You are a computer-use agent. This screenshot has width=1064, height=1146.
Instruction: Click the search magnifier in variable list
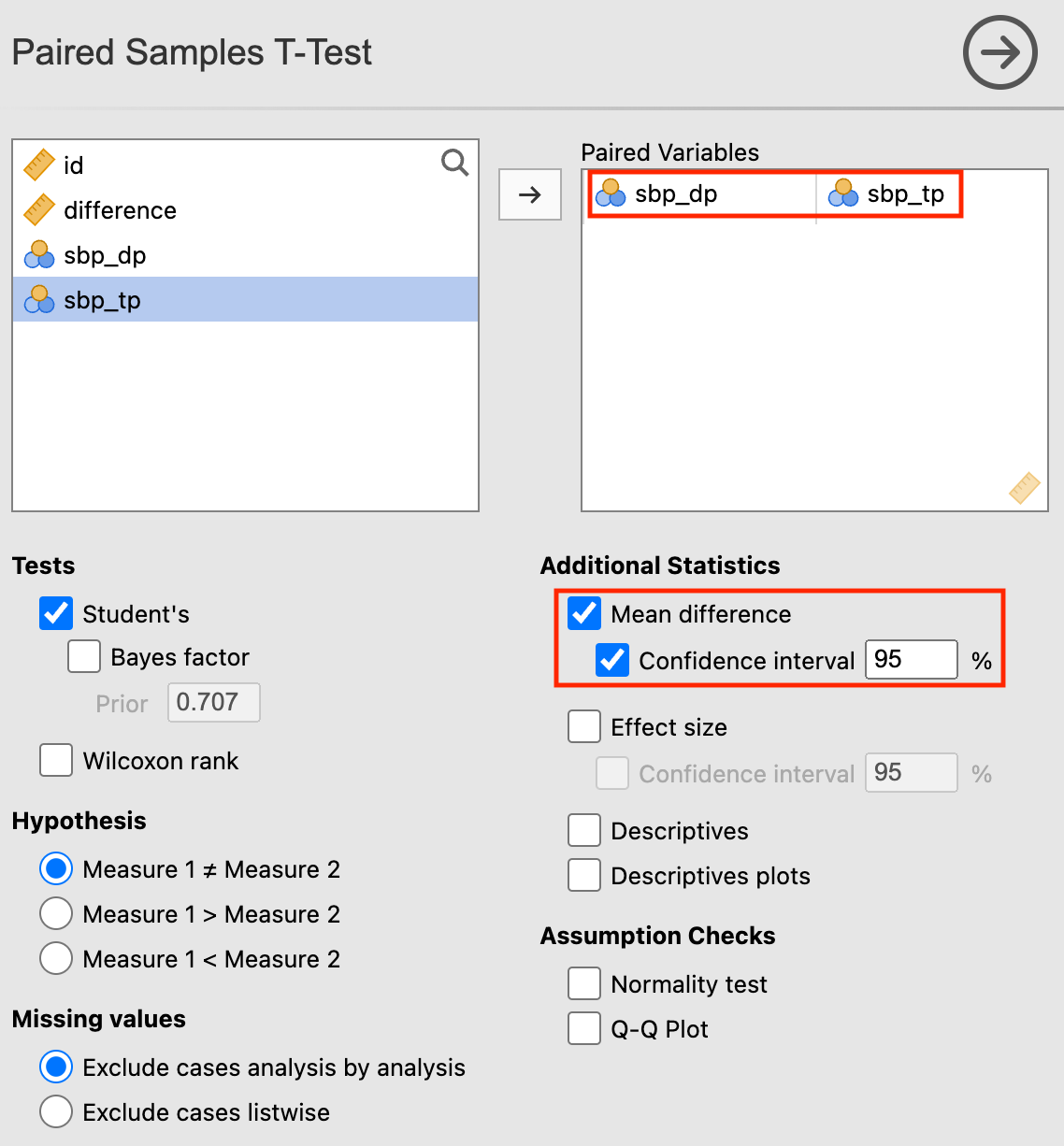pos(454,163)
